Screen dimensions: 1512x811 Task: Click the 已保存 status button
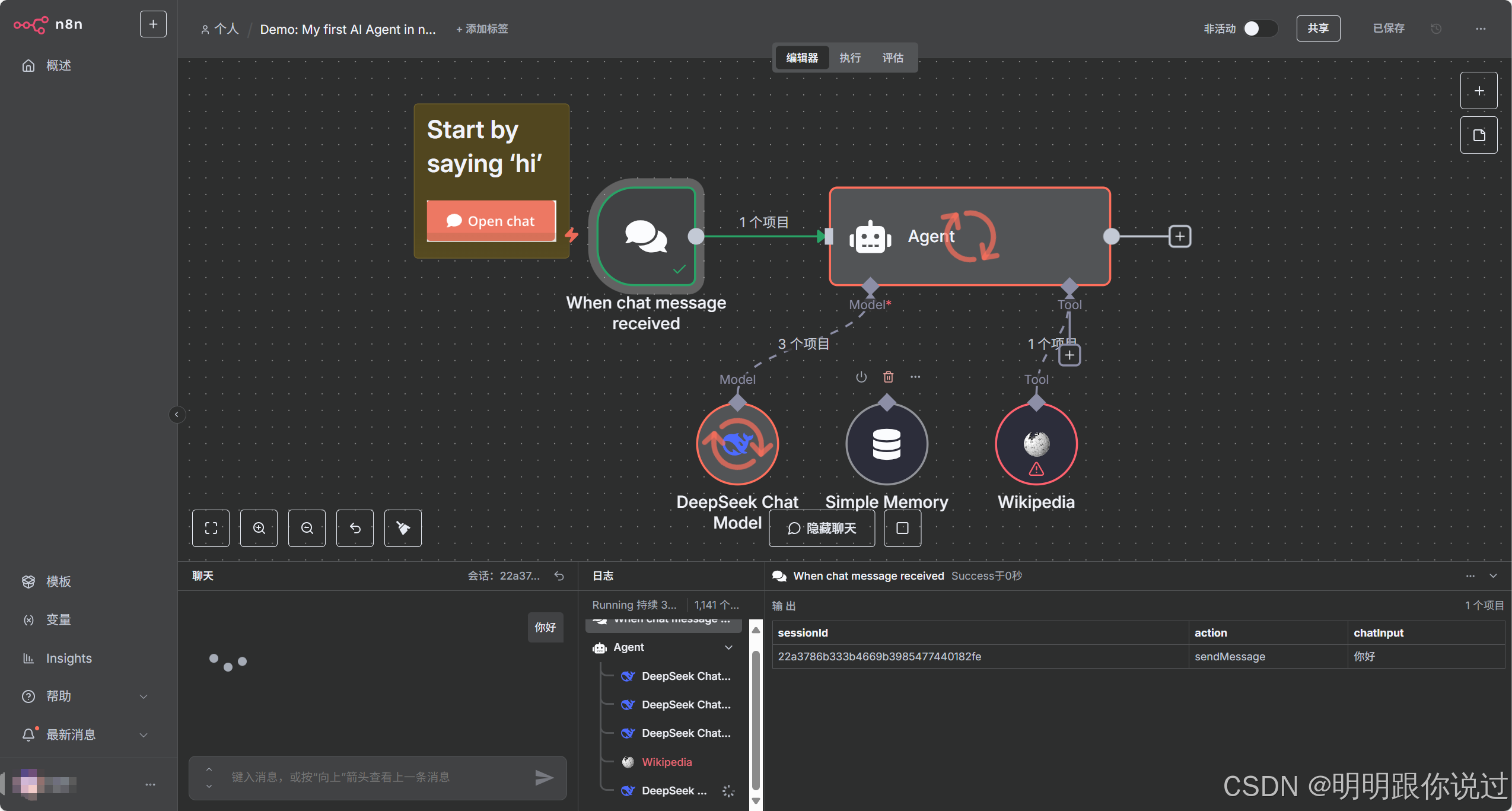tap(1389, 28)
